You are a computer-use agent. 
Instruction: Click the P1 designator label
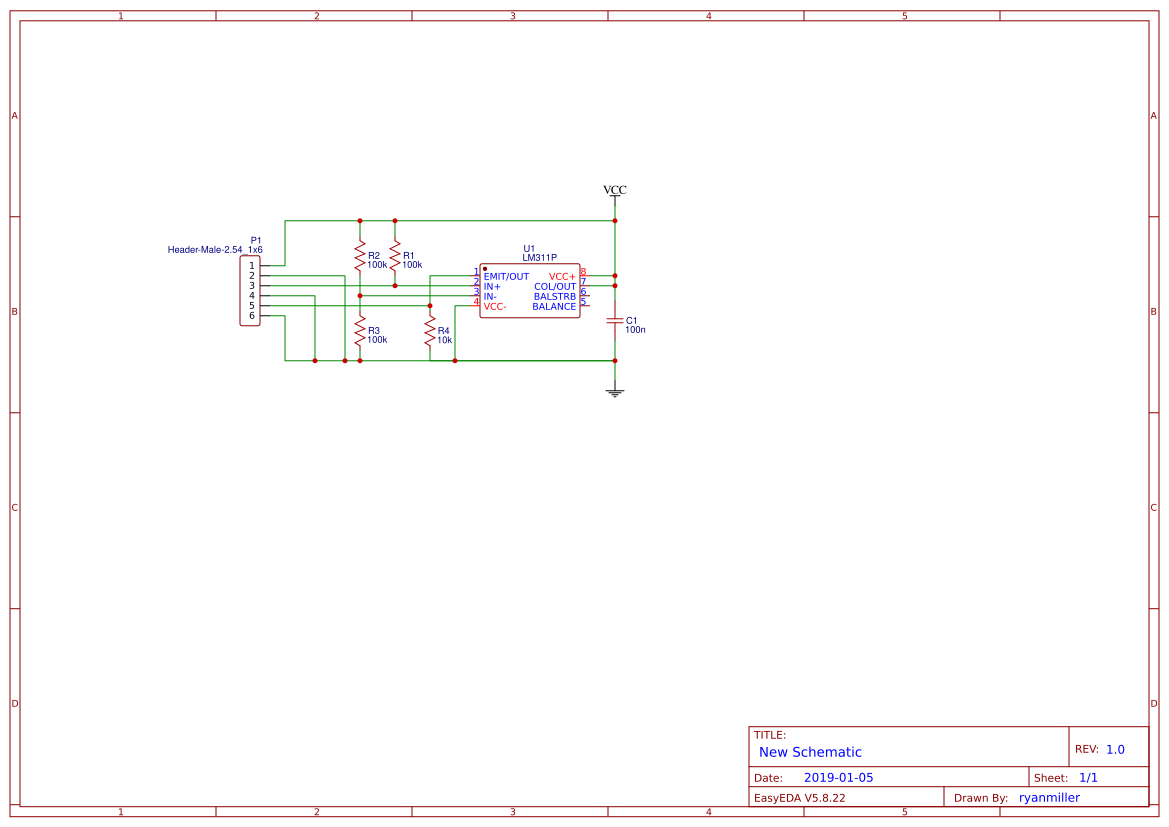[x=256, y=241]
